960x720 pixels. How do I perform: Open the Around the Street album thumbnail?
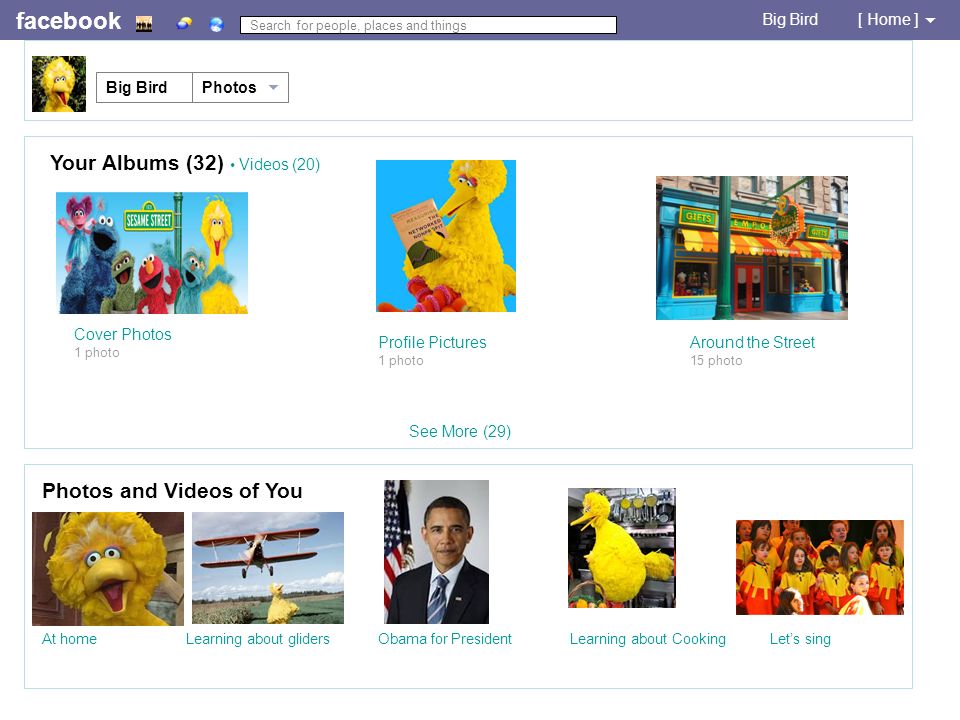(752, 248)
